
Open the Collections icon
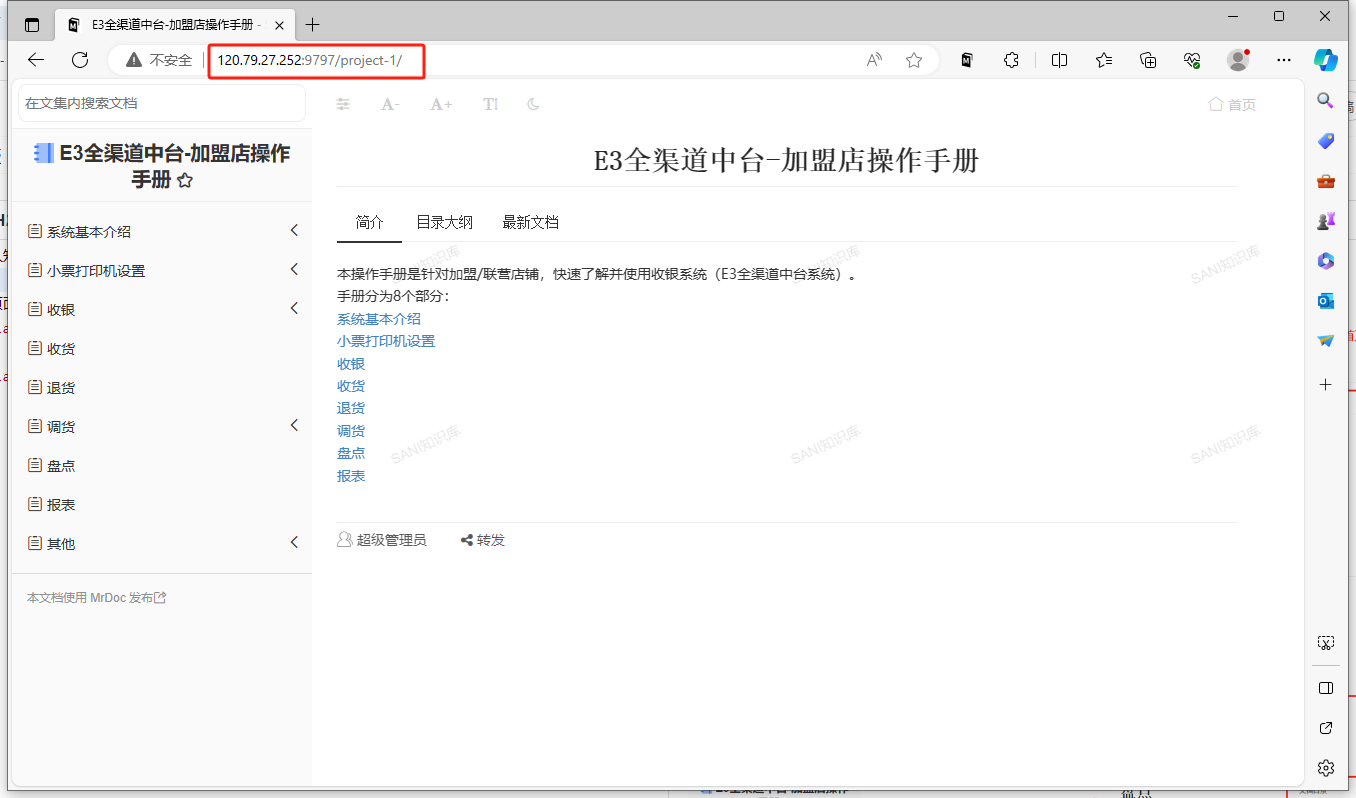[x=1148, y=60]
